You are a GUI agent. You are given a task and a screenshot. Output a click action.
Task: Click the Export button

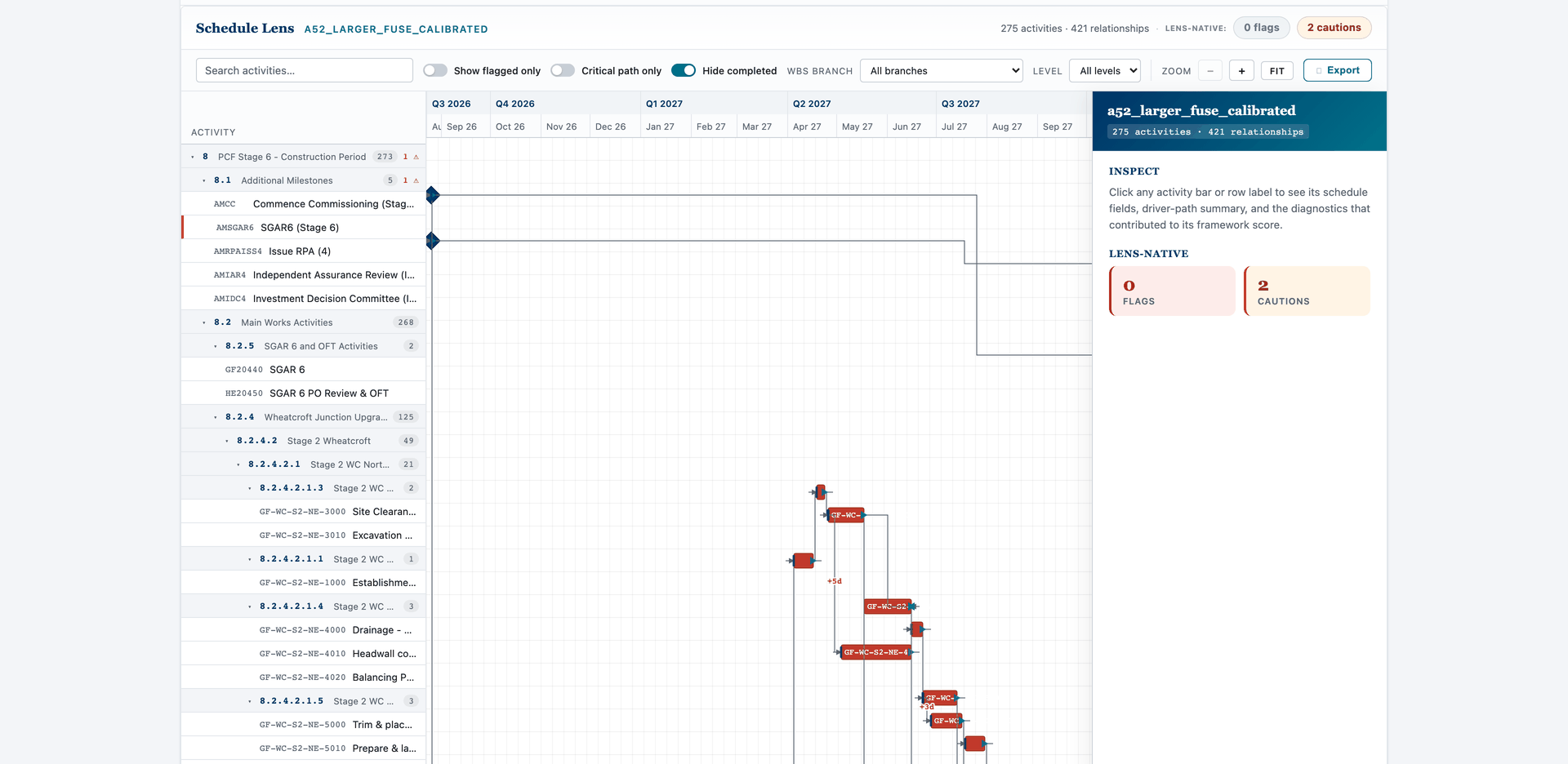(1337, 70)
